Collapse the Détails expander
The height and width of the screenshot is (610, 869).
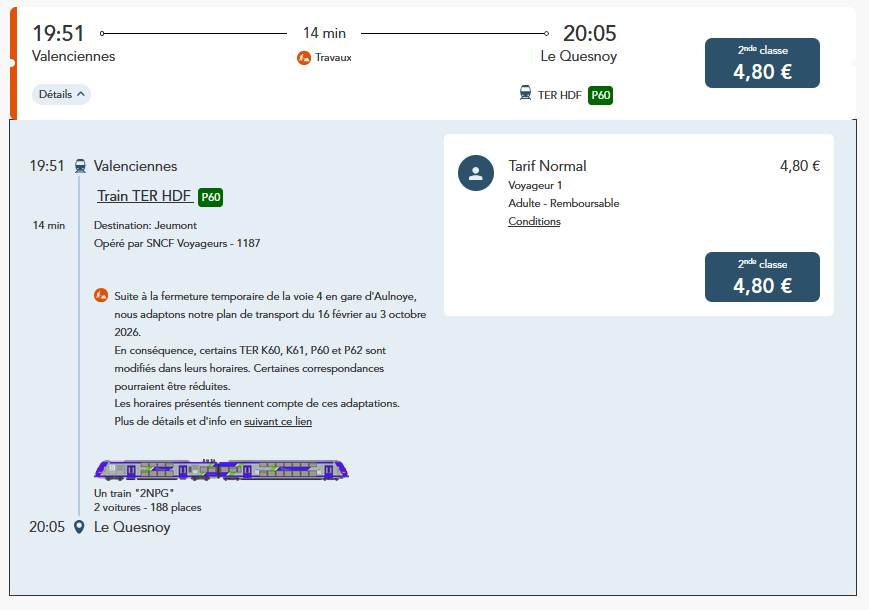coord(61,94)
